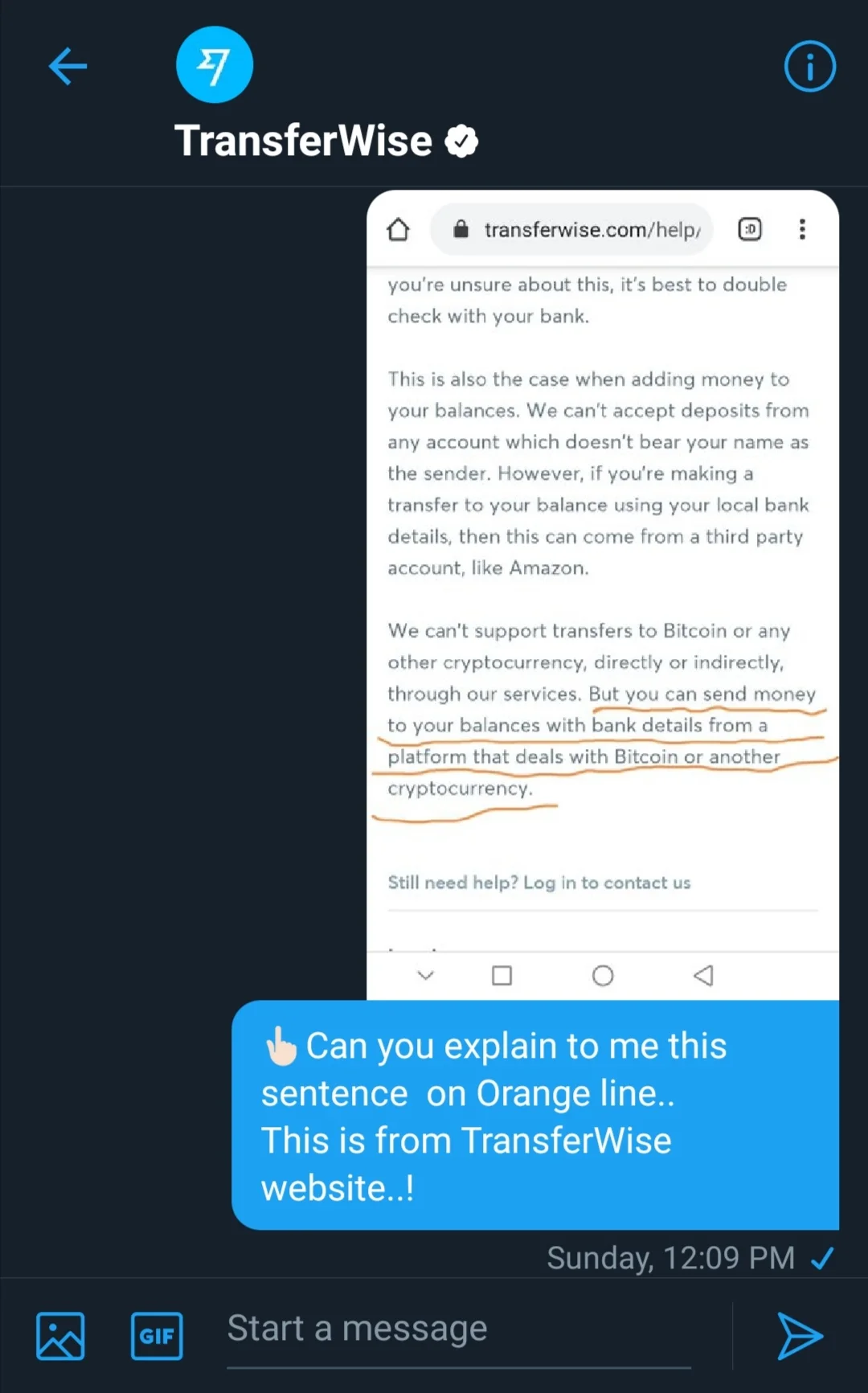Open the TransferWise profile avatar
Viewport: 868px width, 1393px height.
pos(215,65)
